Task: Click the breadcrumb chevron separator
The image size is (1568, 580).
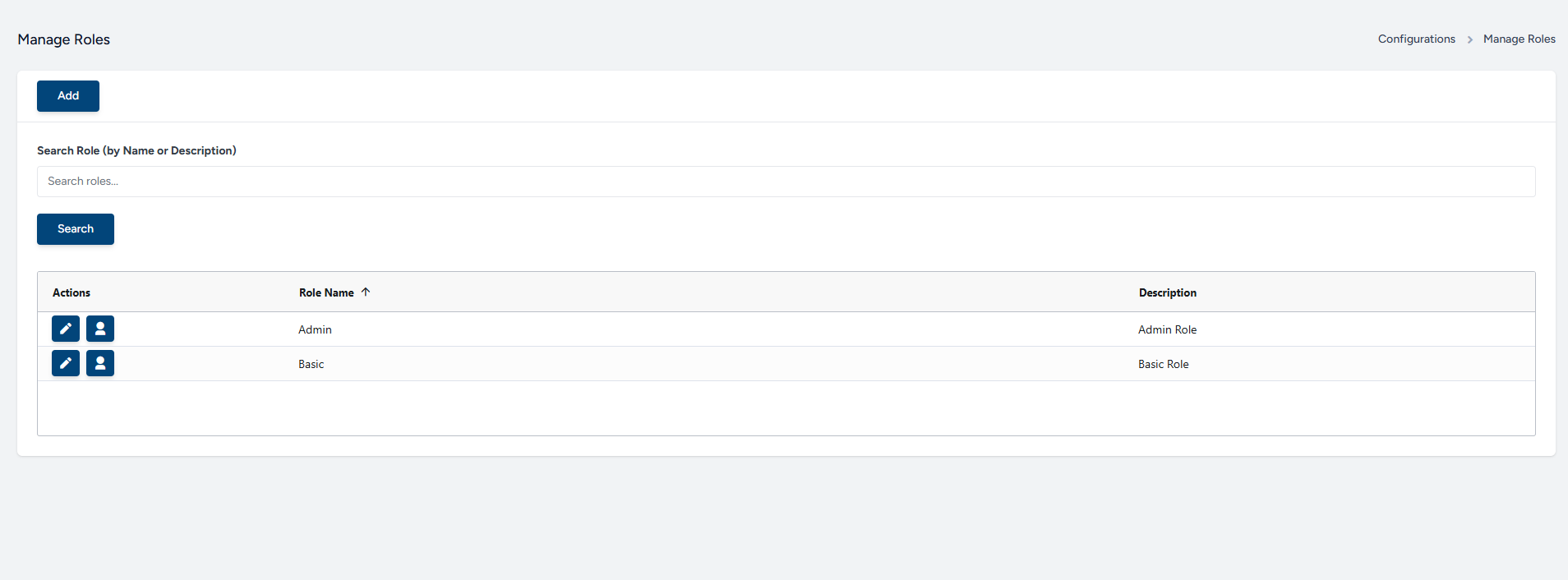Action: pyautogui.click(x=1469, y=39)
